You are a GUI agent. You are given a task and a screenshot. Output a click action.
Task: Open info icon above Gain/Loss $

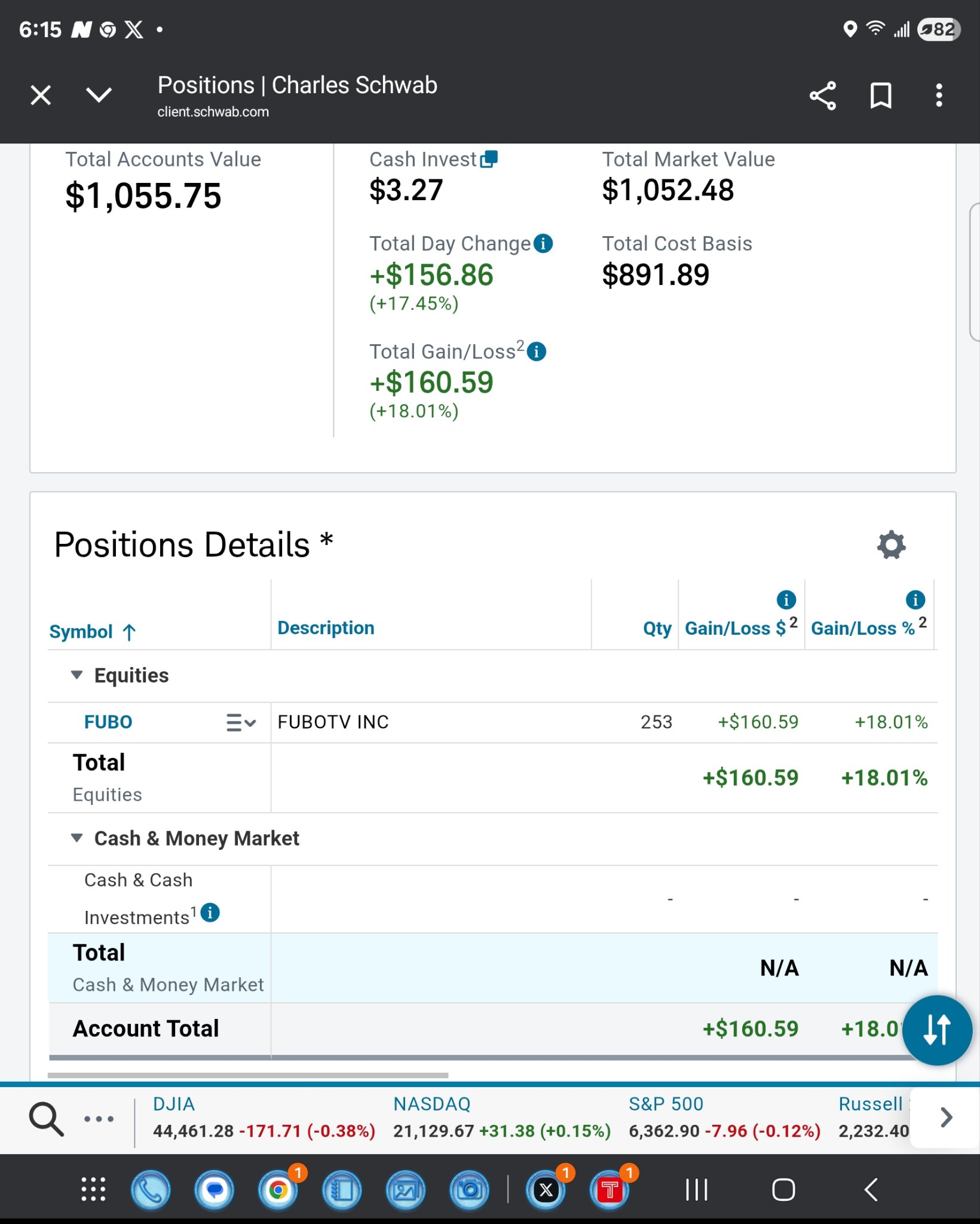tap(786, 599)
